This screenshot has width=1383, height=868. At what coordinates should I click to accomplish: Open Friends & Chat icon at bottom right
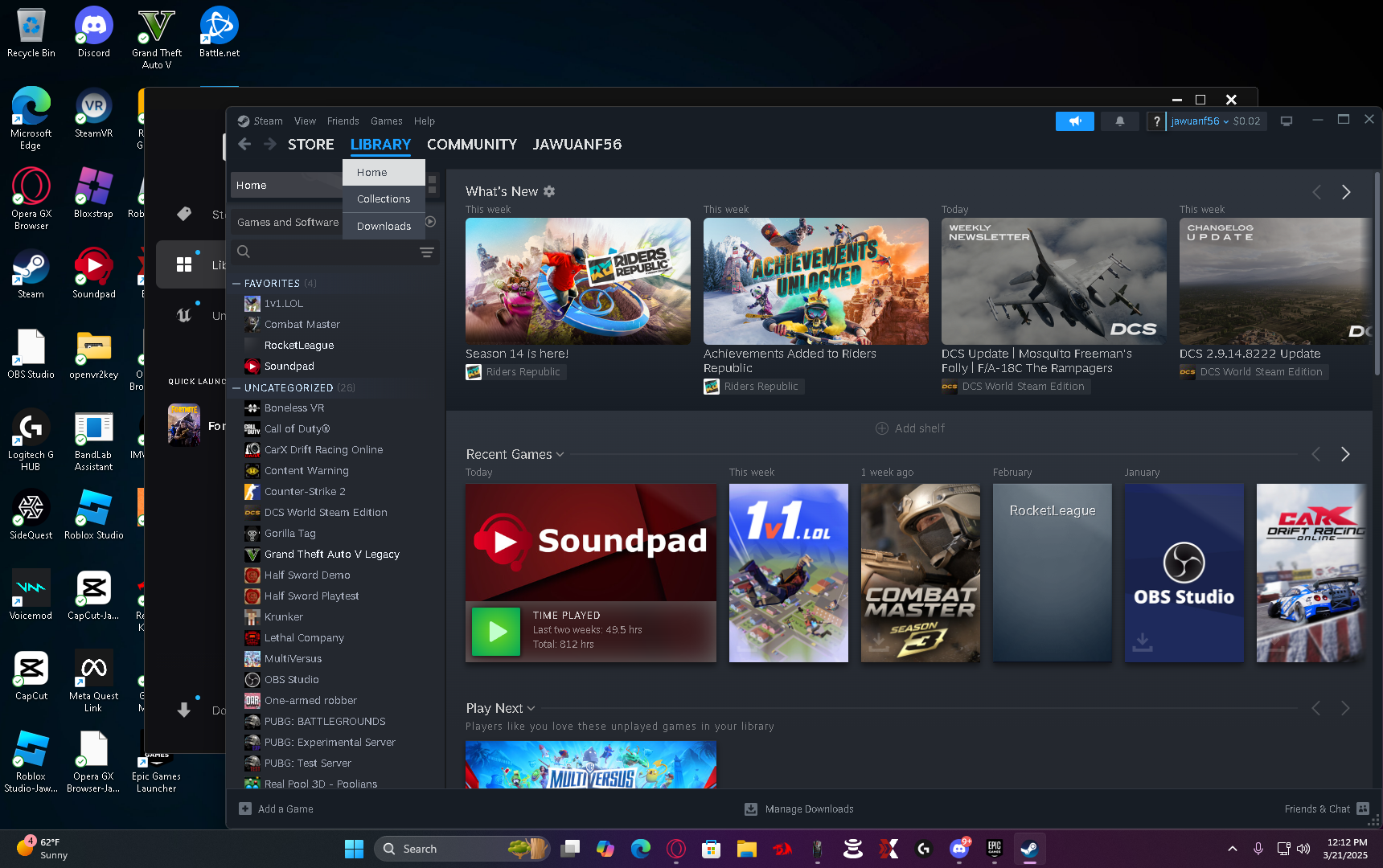(x=1363, y=809)
